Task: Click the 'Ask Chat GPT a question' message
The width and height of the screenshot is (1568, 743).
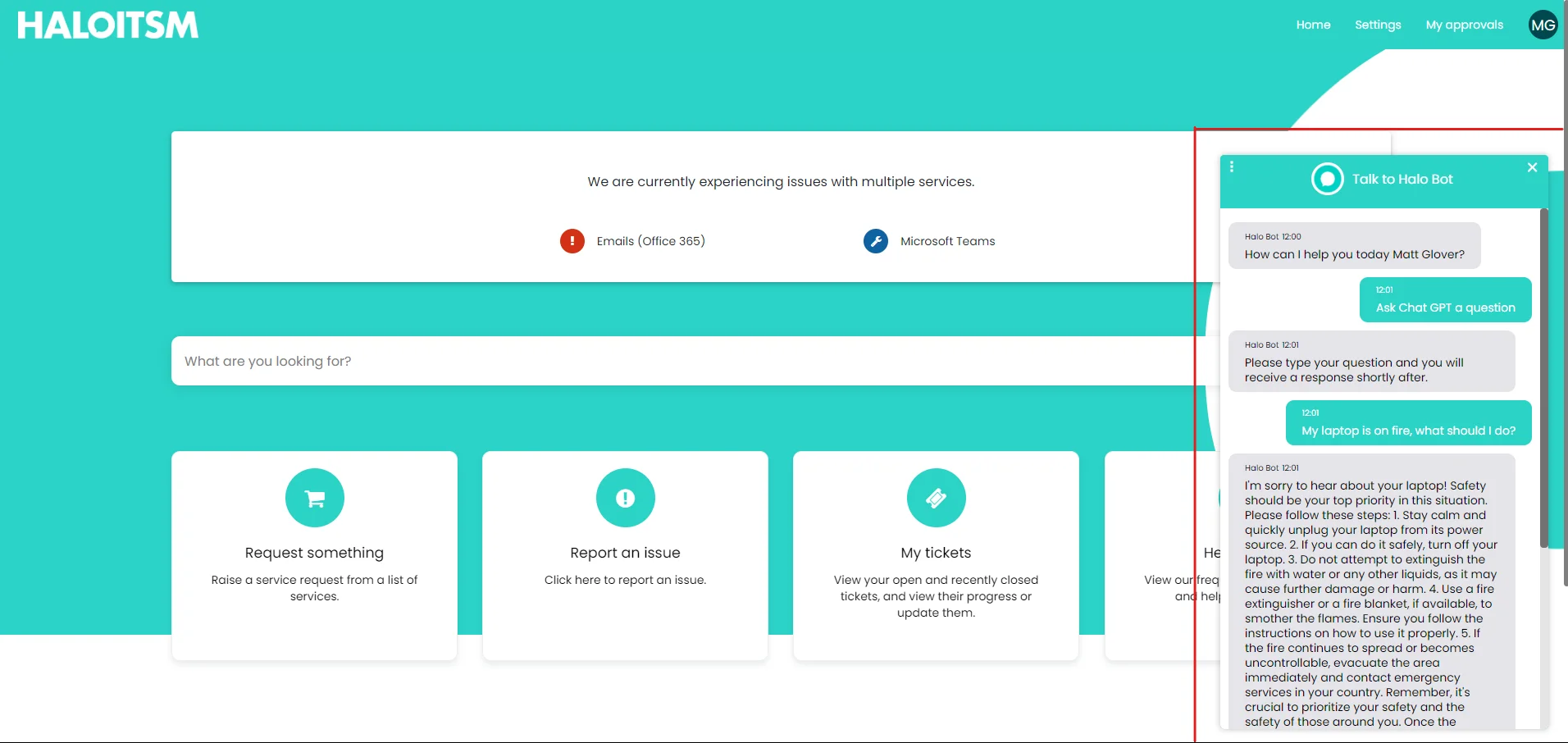Action: pyautogui.click(x=1446, y=299)
